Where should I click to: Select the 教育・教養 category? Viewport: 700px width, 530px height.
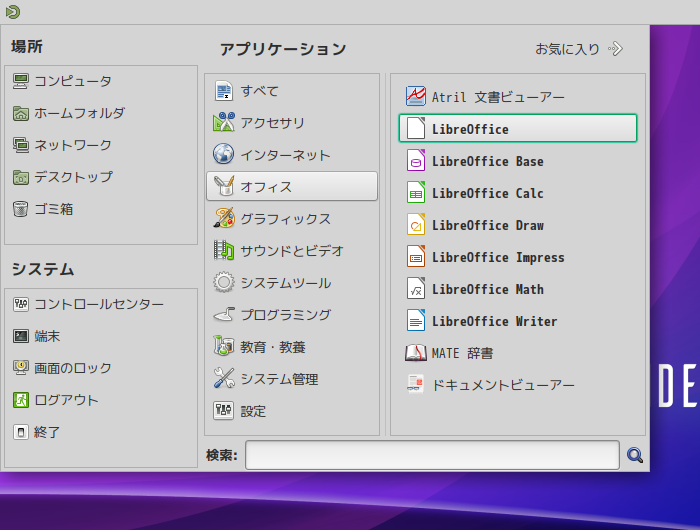pyautogui.click(x=292, y=346)
